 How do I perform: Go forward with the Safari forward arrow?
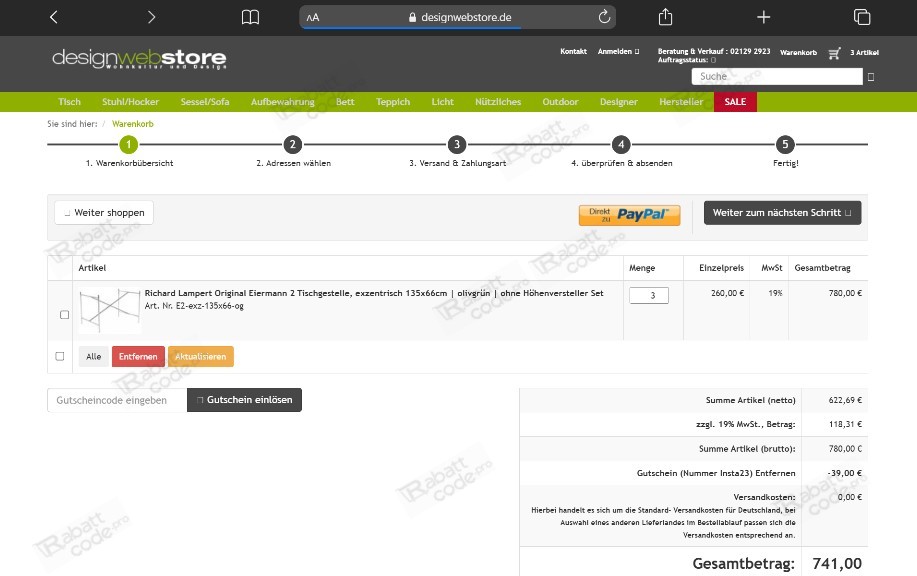coord(151,17)
